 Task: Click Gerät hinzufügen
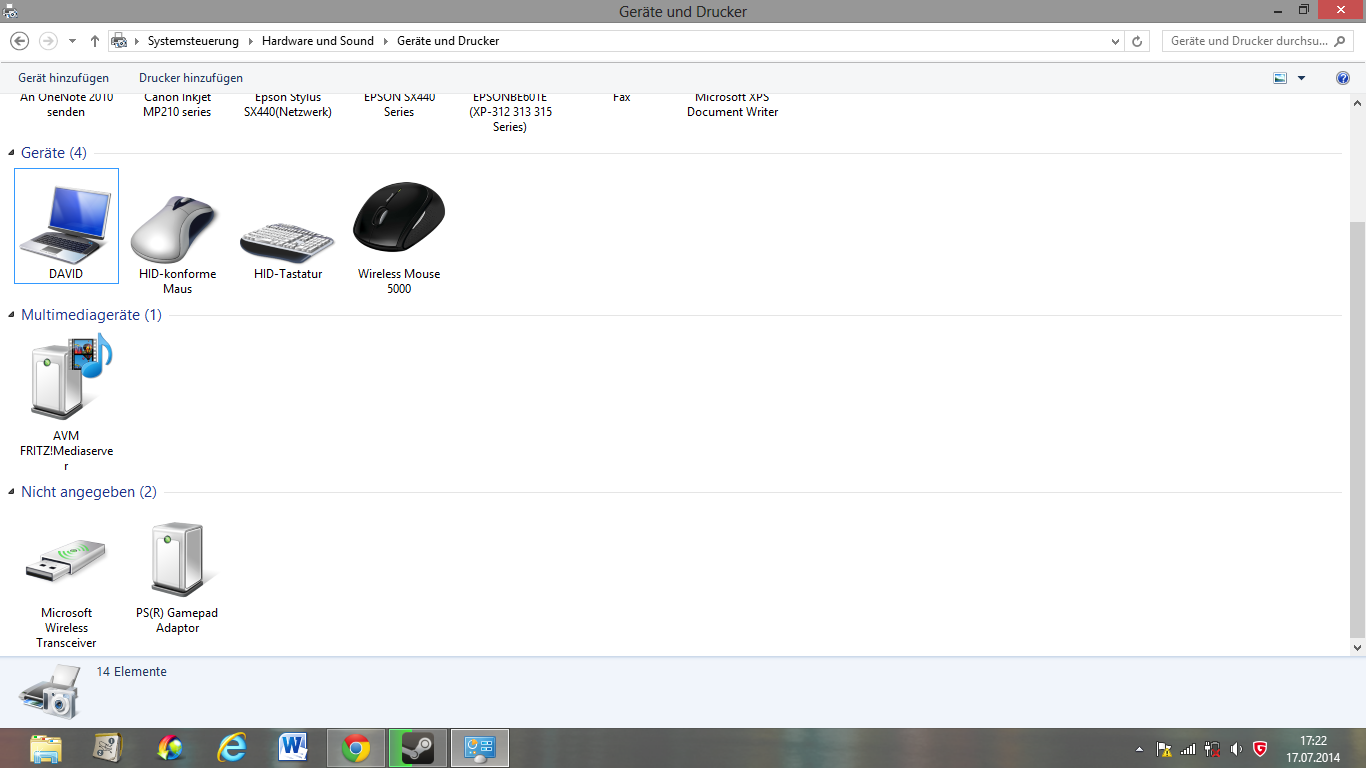click(64, 78)
